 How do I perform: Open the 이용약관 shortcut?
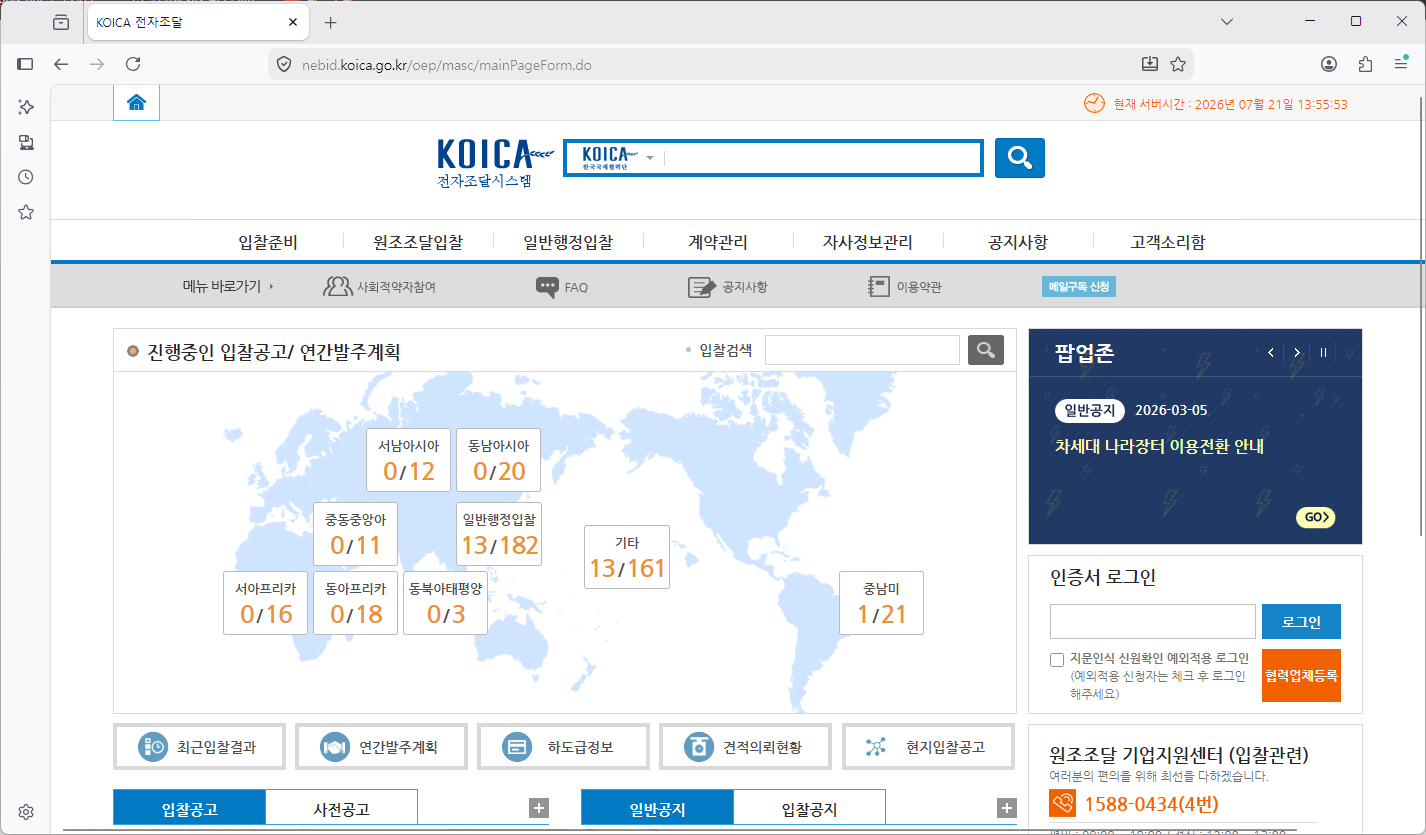pos(905,287)
